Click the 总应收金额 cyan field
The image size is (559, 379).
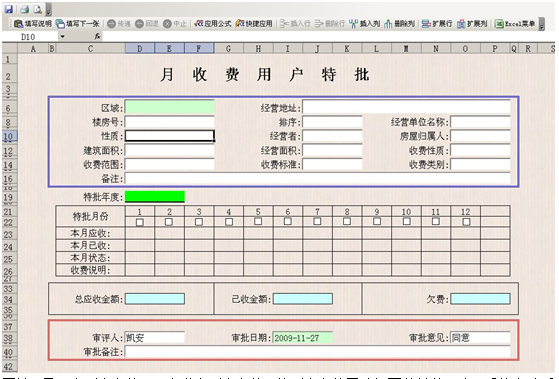[155, 298]
